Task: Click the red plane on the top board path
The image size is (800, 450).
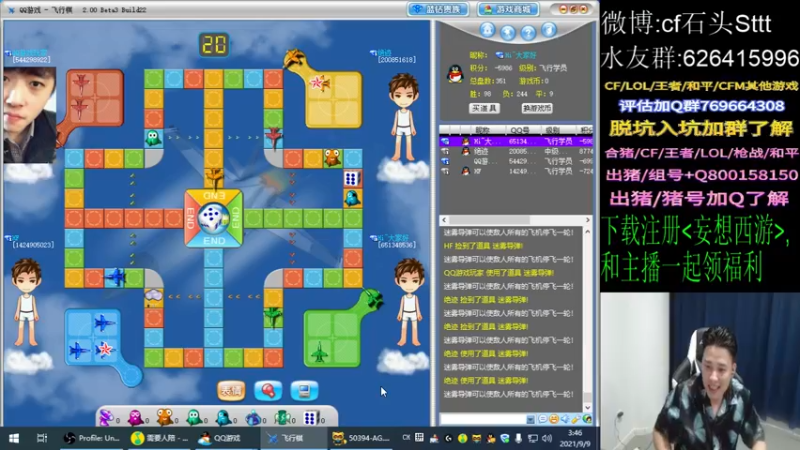Action: [x=273, y=137]
